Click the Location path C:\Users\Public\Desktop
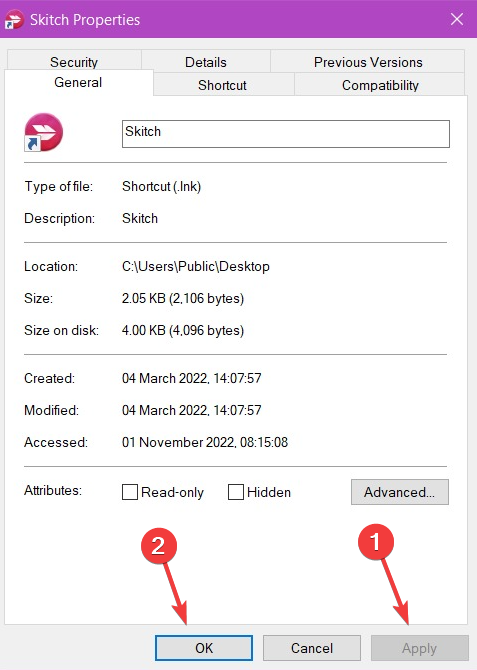The image size is (477, 670). click(196, 266)
